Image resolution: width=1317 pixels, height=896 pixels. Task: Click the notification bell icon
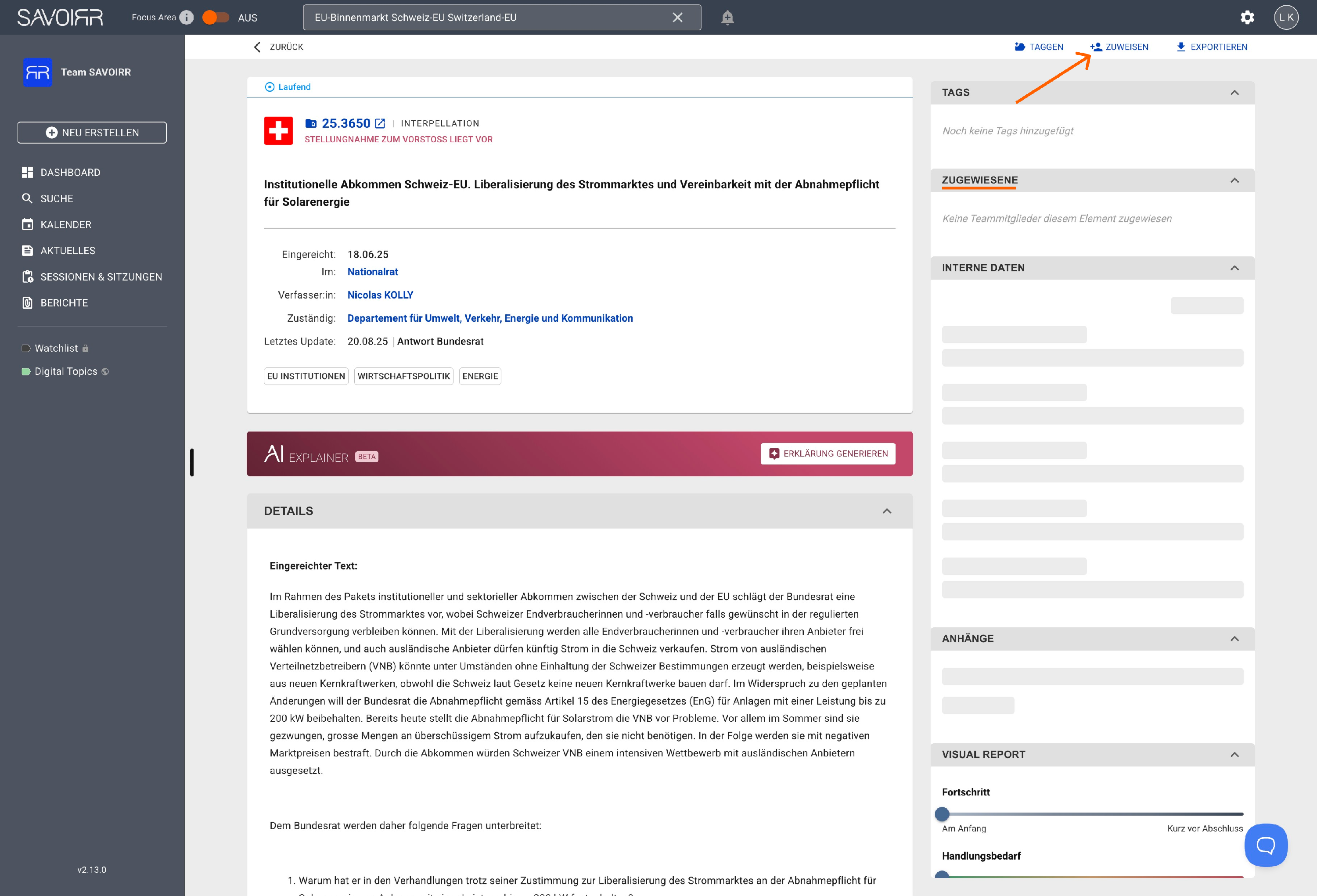point(727,18)
